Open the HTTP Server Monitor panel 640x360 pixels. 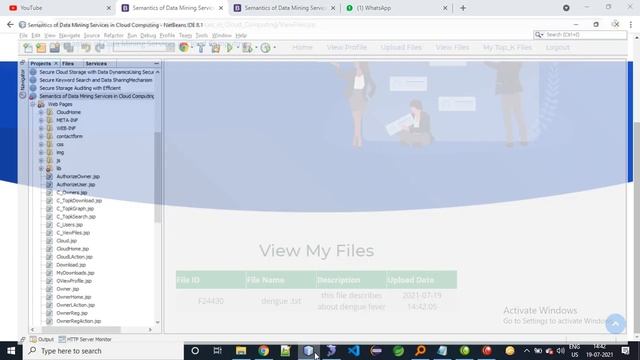coord(85,339)
